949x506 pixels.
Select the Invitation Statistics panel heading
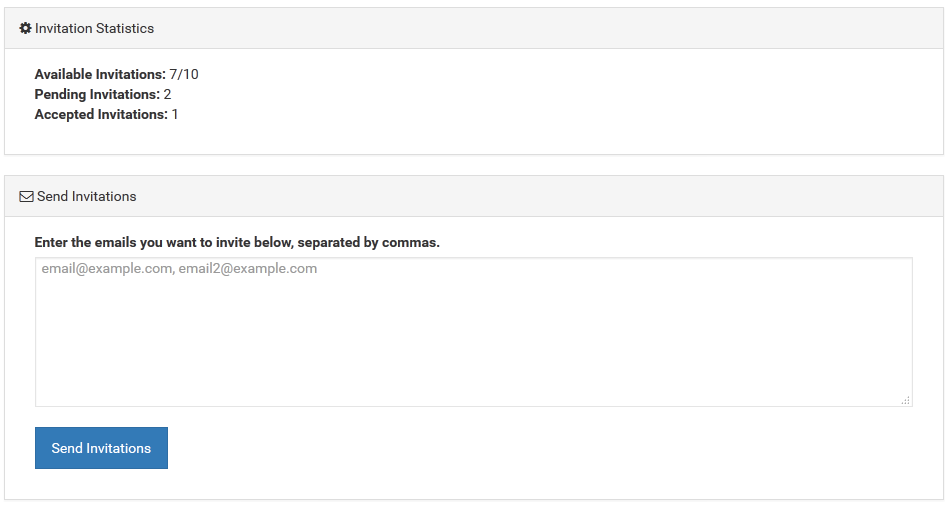point(94,28)
